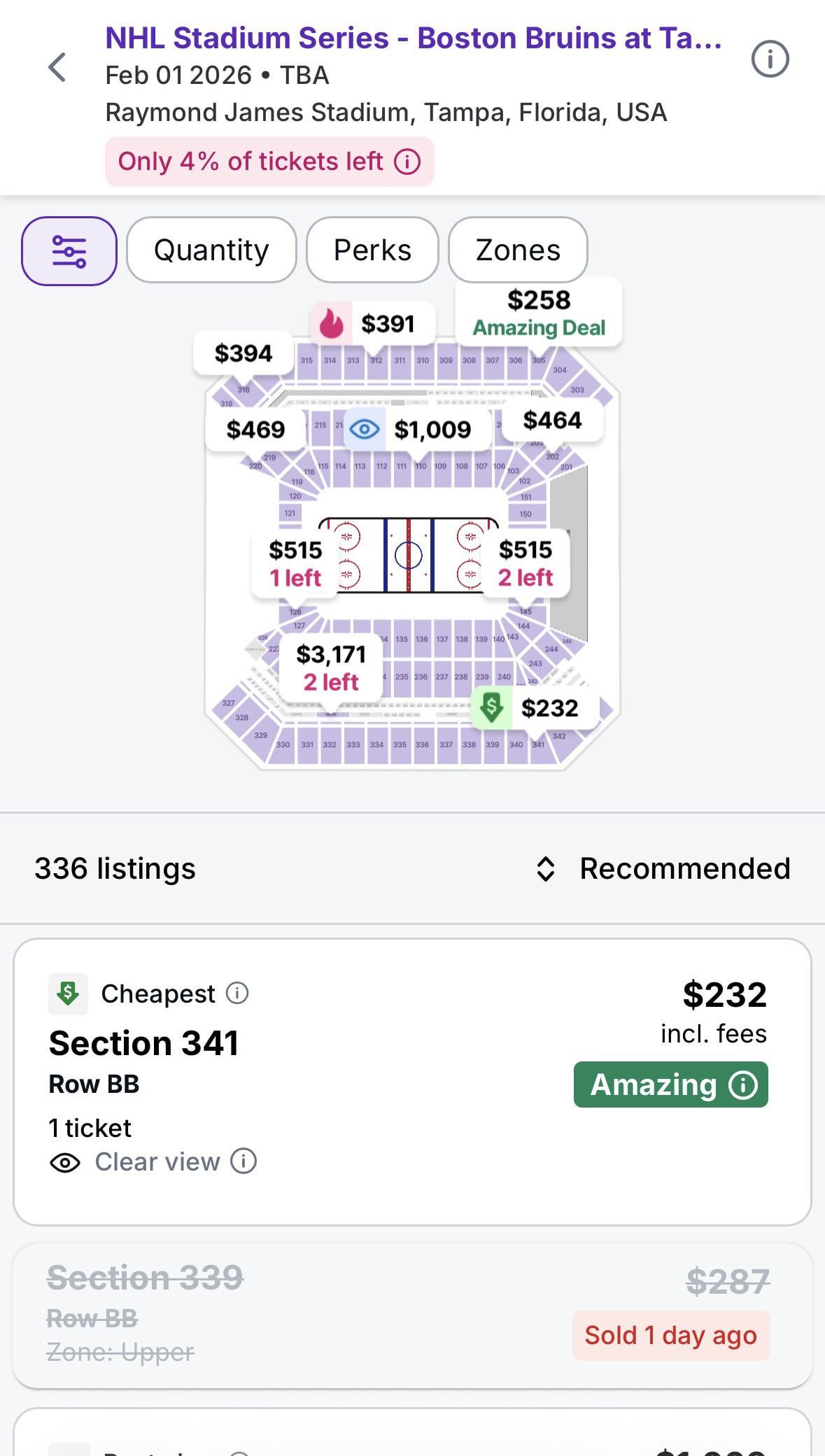This screenshot has height=1456, width=825.
Task: Tap the back arrow icon
Action: (x=57, y=68)
